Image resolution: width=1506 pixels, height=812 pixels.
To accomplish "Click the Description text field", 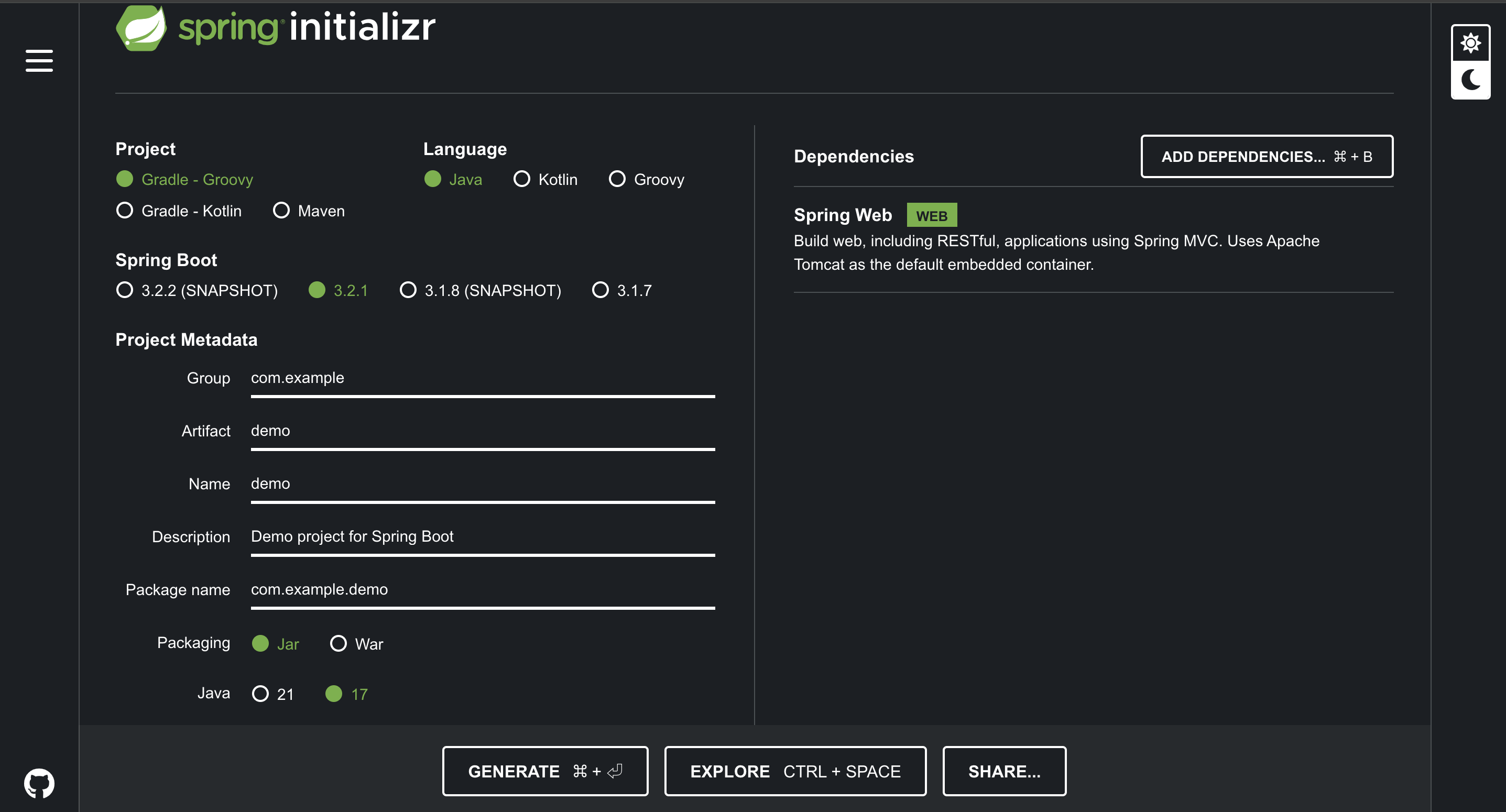I will (482, 536).
